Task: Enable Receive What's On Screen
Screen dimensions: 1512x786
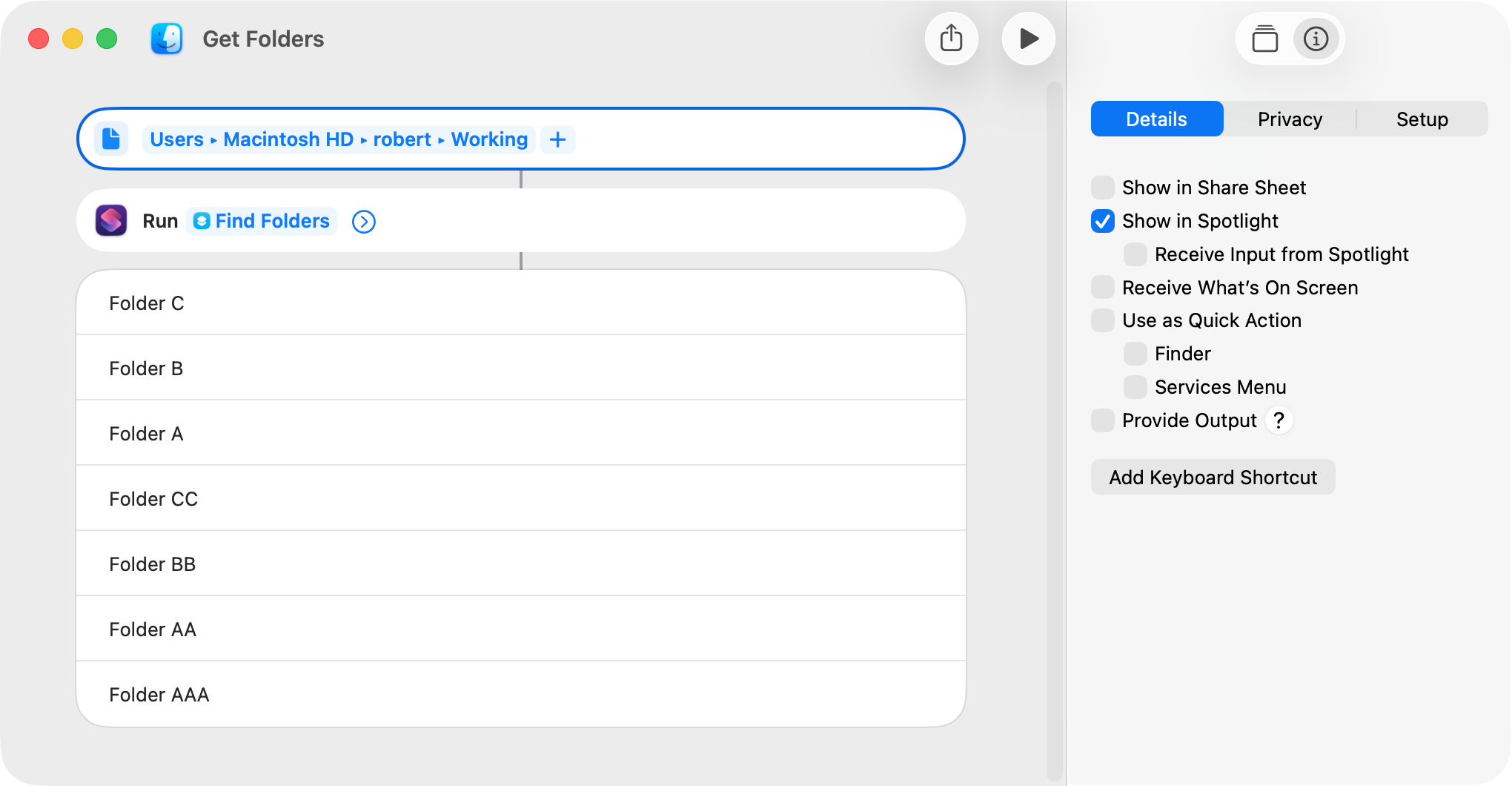Action: [x=1103, y=288]
